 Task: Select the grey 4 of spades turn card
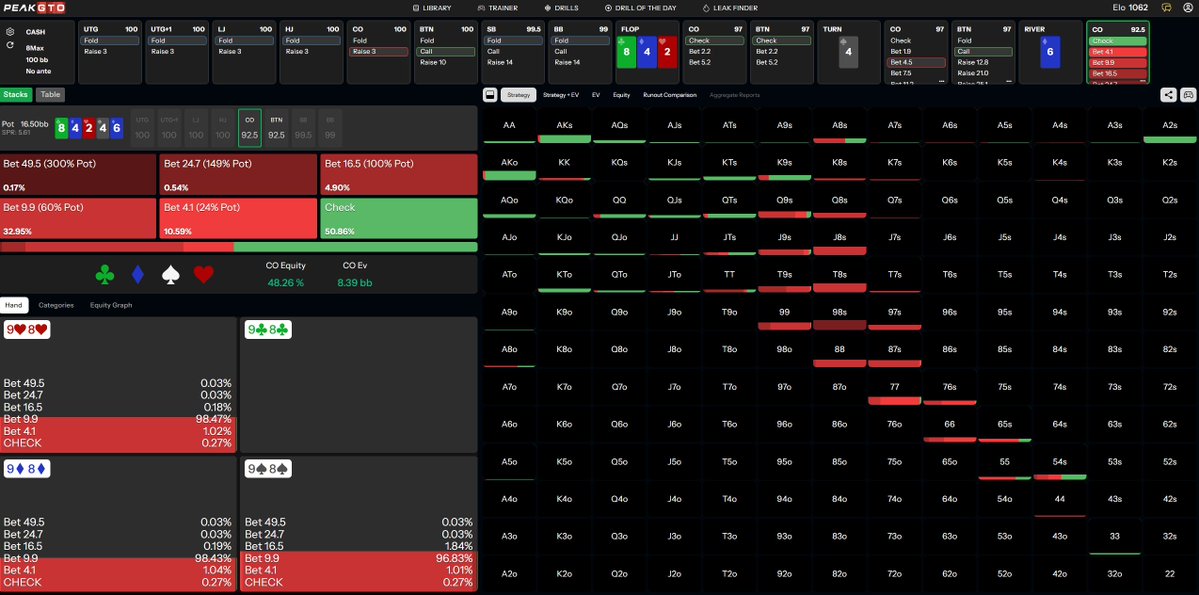pos(848,52)
